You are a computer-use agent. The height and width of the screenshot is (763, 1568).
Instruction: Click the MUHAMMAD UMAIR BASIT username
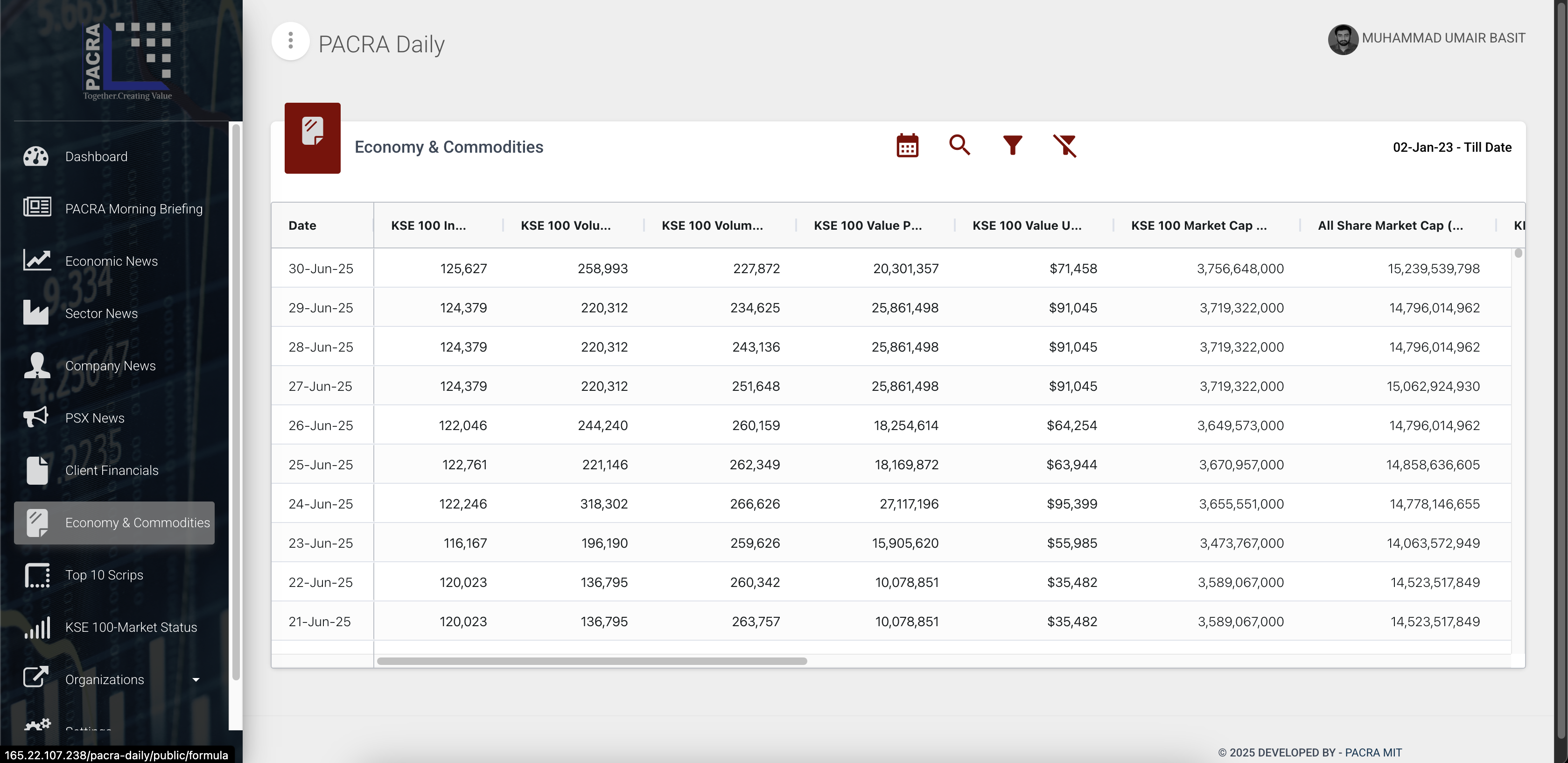[x=1443, y=38]
